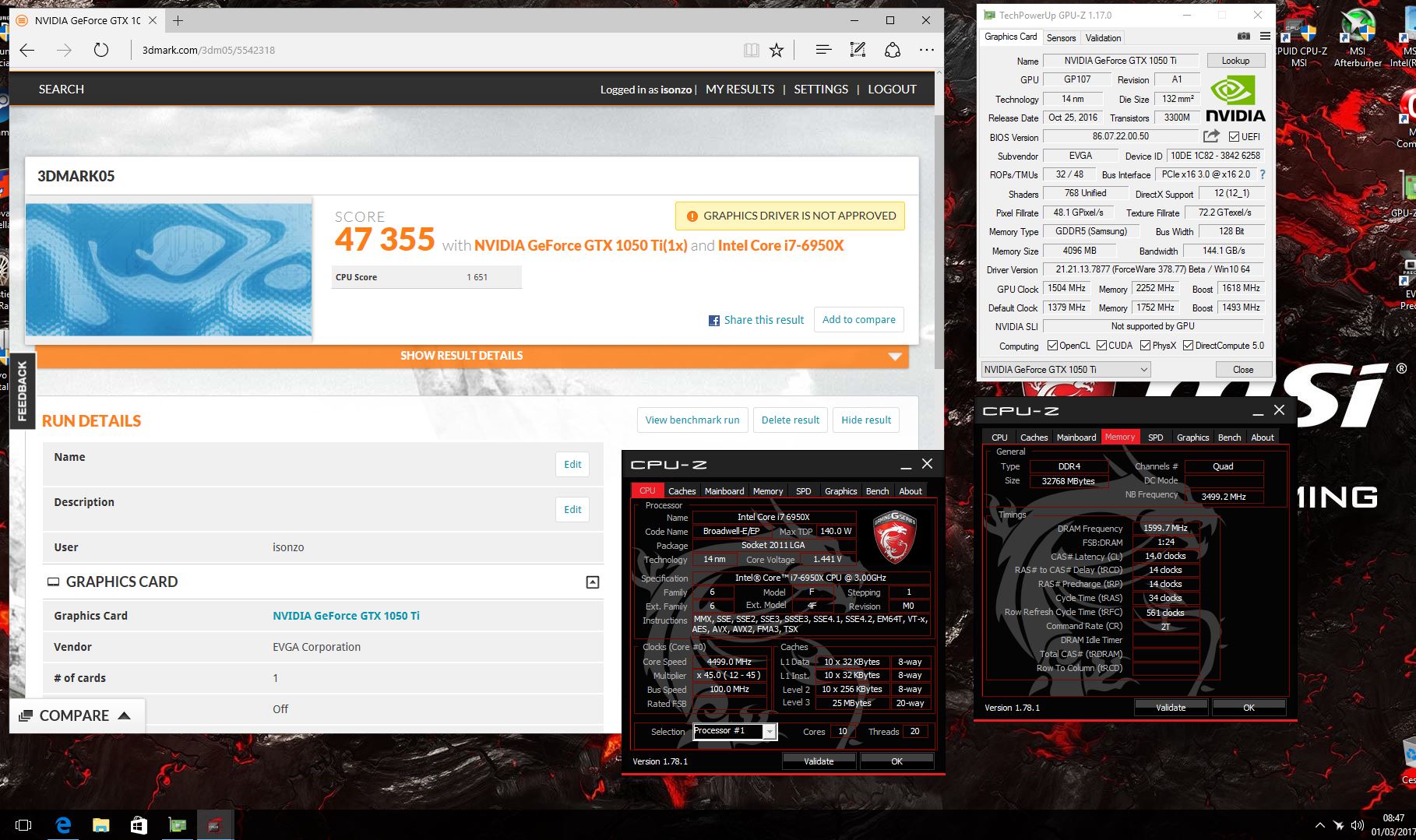Open CPU-Z taskbar icon
The width and height of the screenshot is (1416, 840).
(214, 825)
